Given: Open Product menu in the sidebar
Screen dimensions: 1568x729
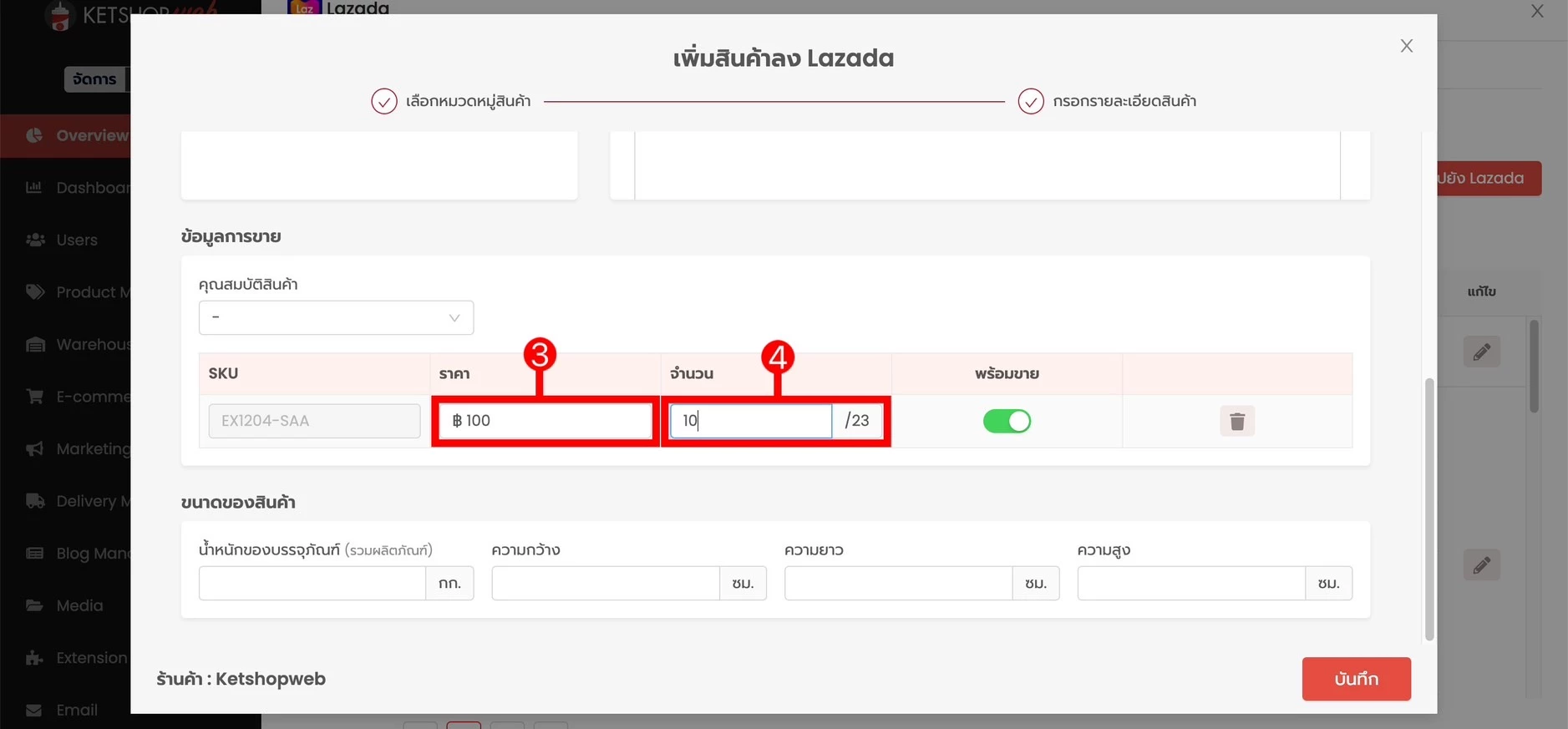Looking at the screenshot, I should point(65,292).
